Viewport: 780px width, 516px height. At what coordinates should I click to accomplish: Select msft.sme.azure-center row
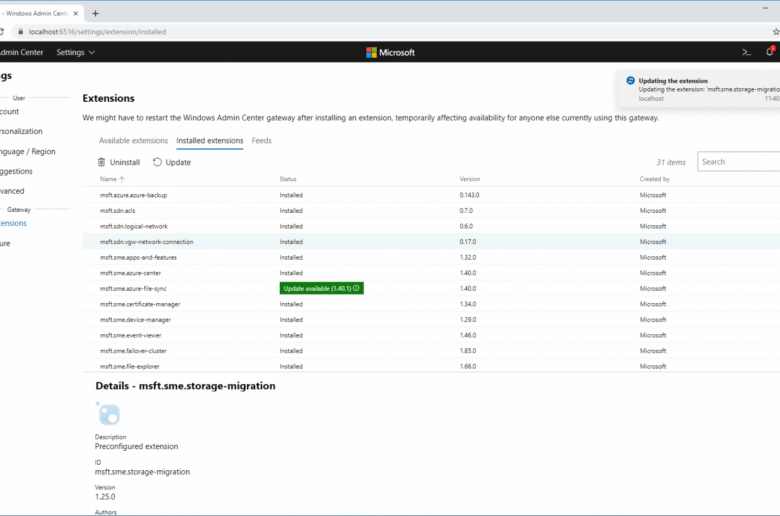[x=431, y=273]
